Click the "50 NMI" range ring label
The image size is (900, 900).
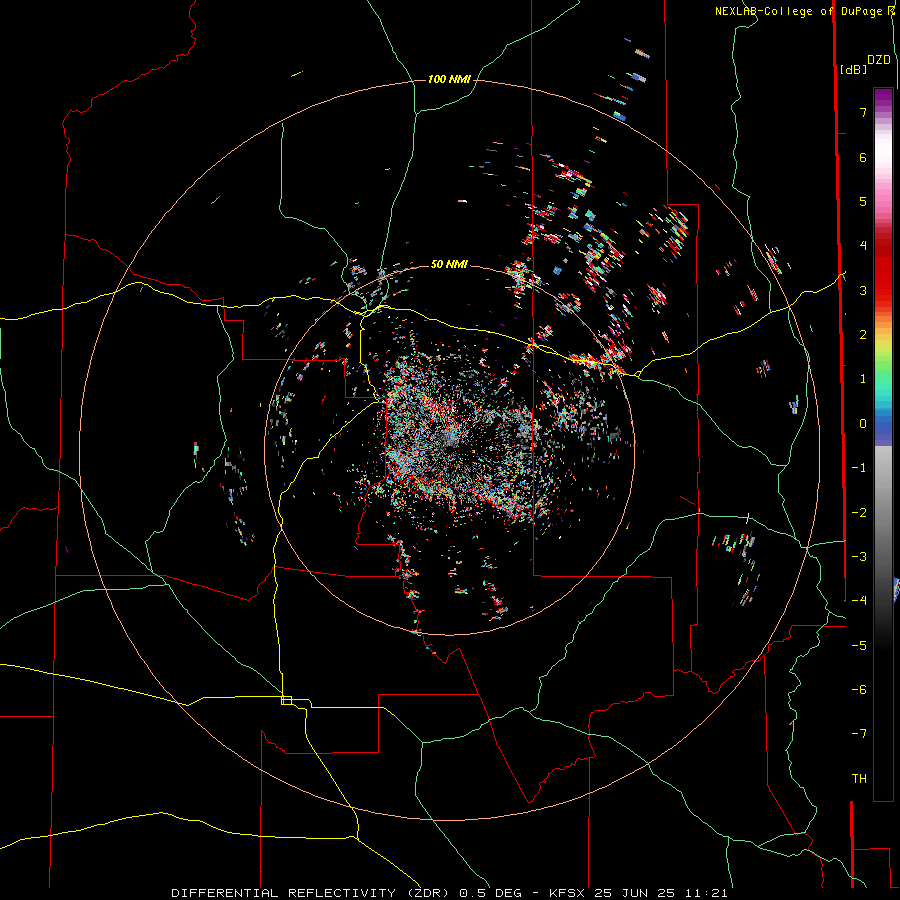pyautogui.click(x=449, y=264)
